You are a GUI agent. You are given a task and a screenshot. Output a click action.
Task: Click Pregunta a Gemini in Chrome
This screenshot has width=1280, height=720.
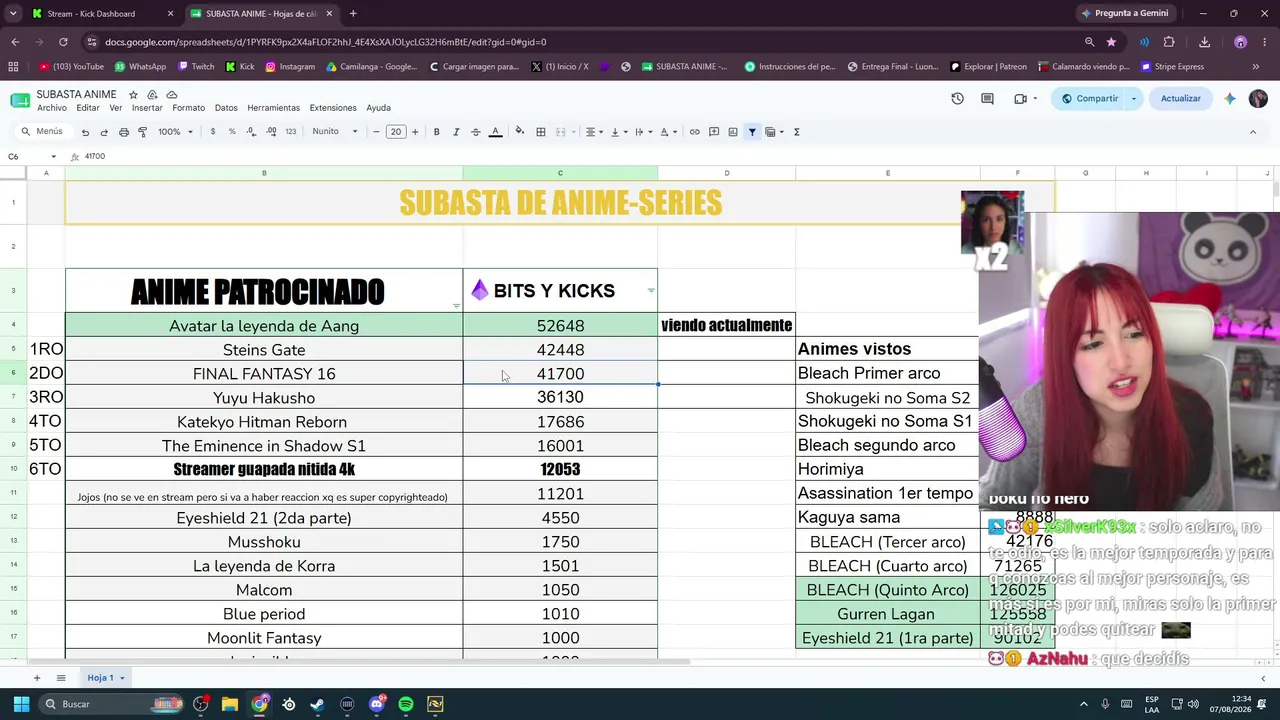click(x=1124, y=14)
